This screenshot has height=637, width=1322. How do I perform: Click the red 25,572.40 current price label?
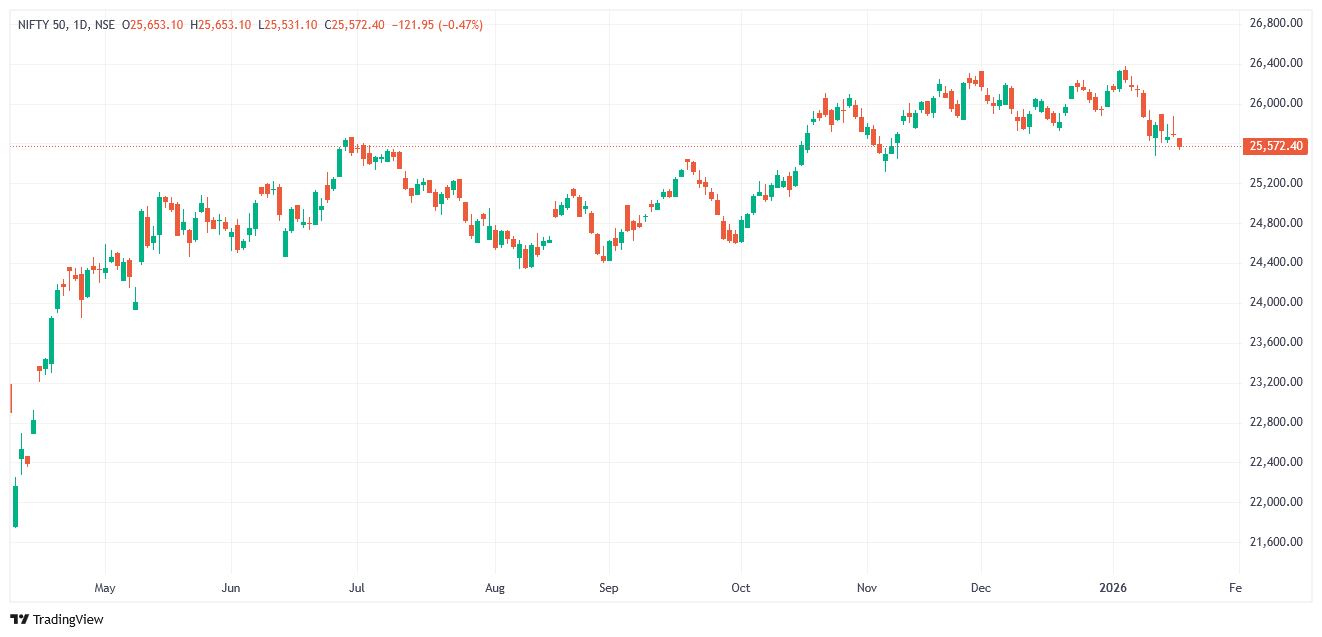1276,147
